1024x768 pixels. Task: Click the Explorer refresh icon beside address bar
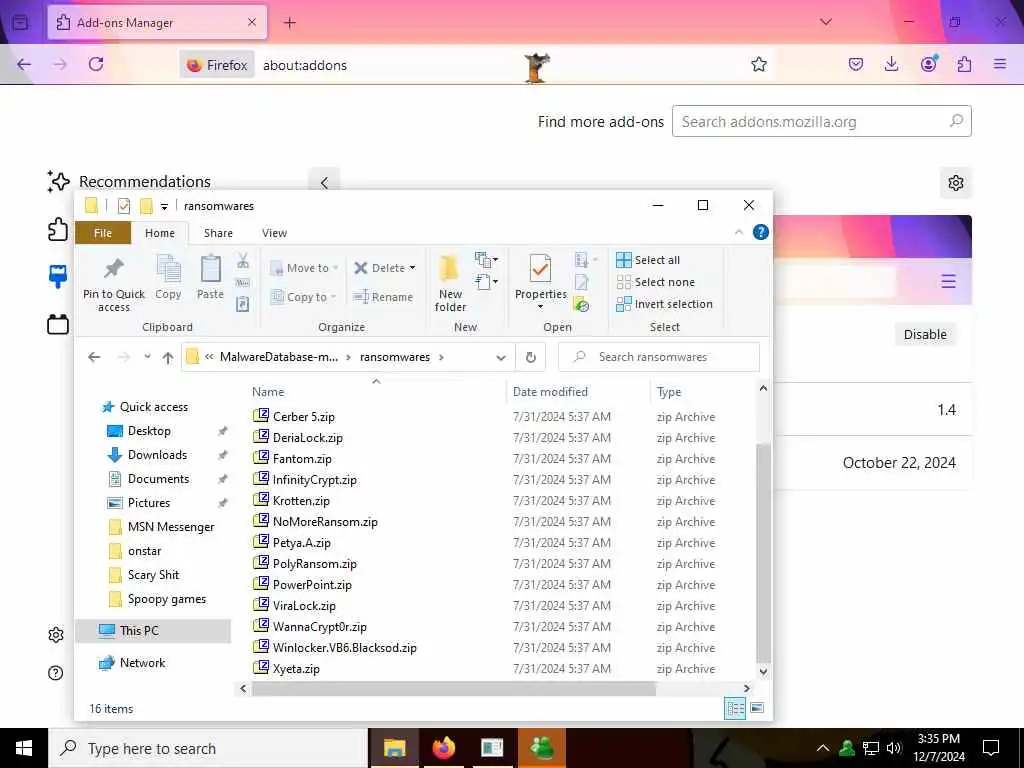pos(531,357)
